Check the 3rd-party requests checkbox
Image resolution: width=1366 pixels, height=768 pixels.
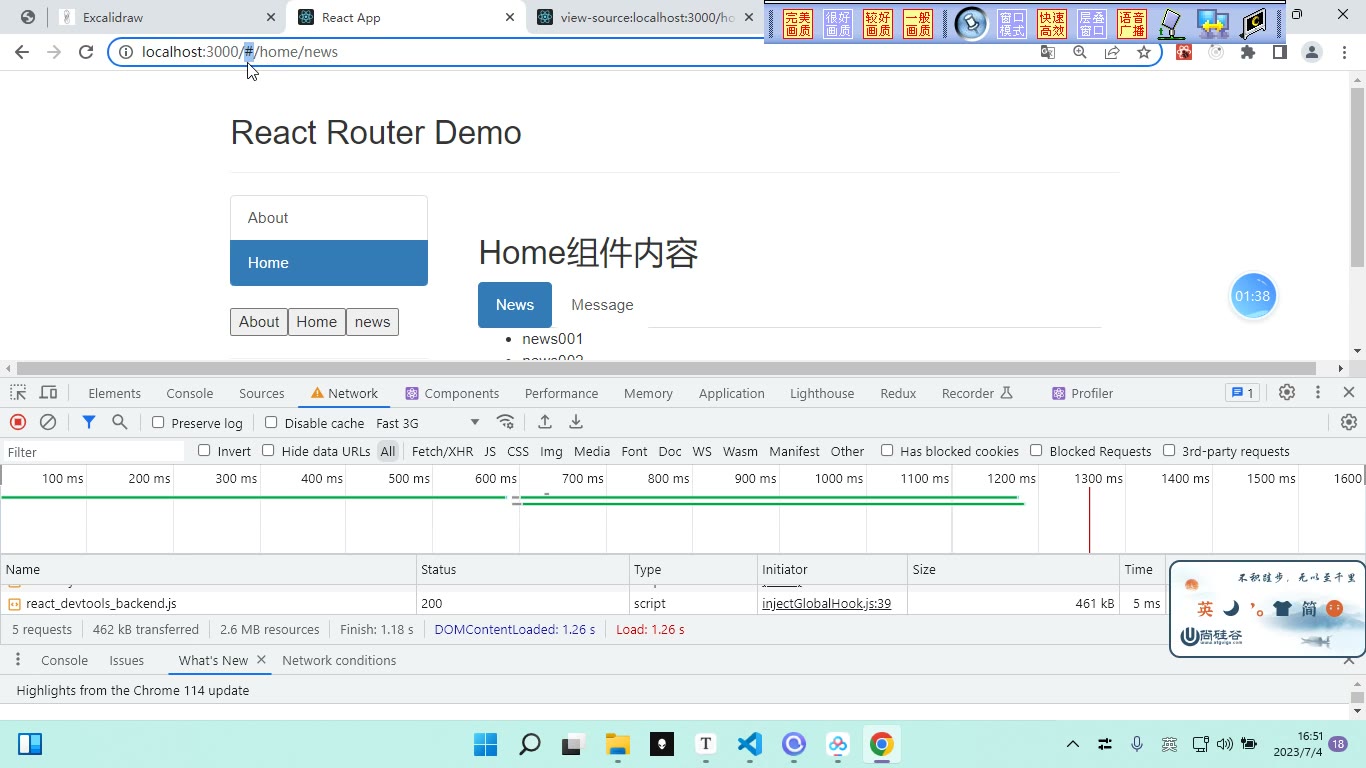(x=1169, y=450)
